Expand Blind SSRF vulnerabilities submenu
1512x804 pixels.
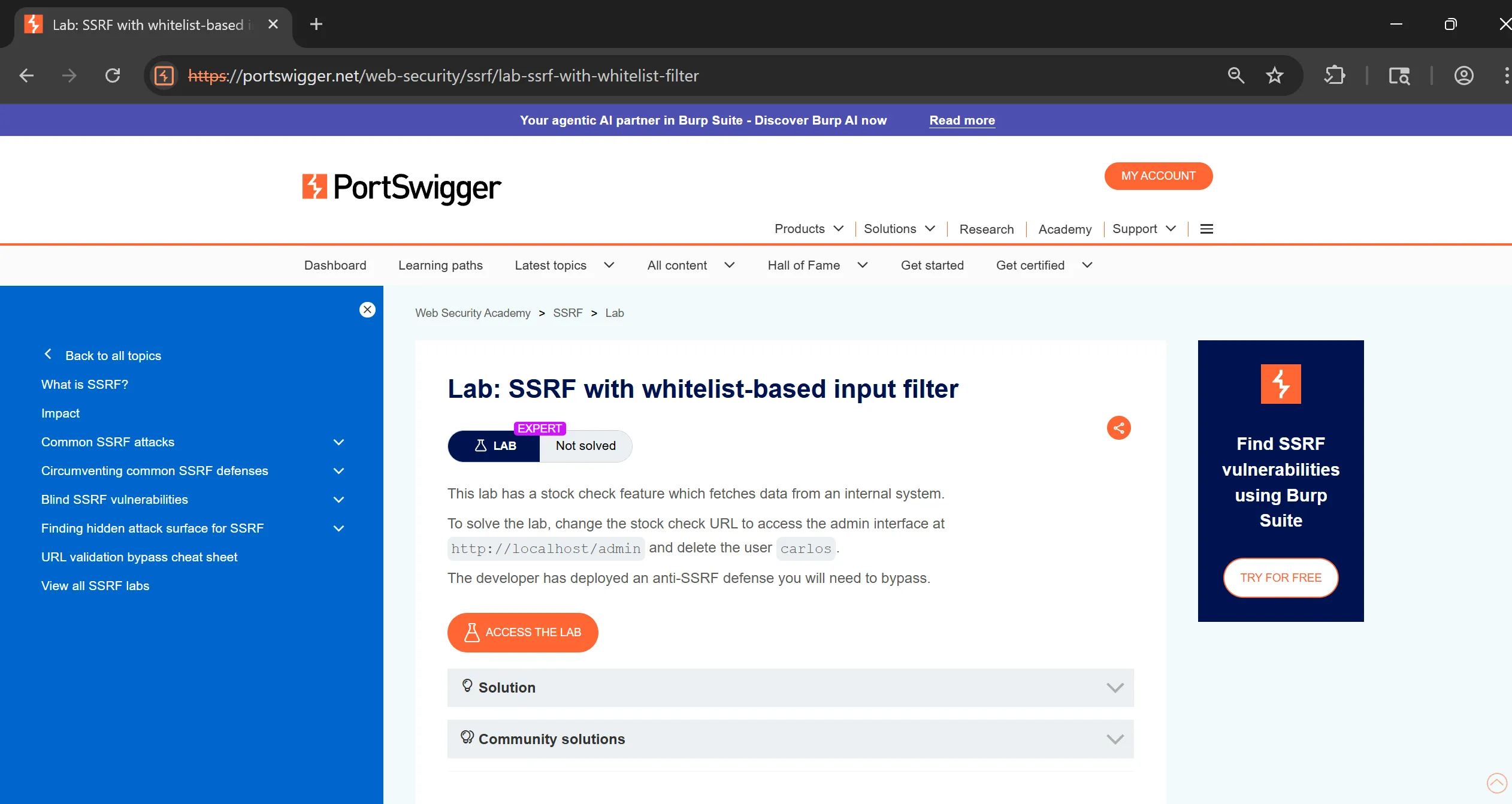[338, 500]
